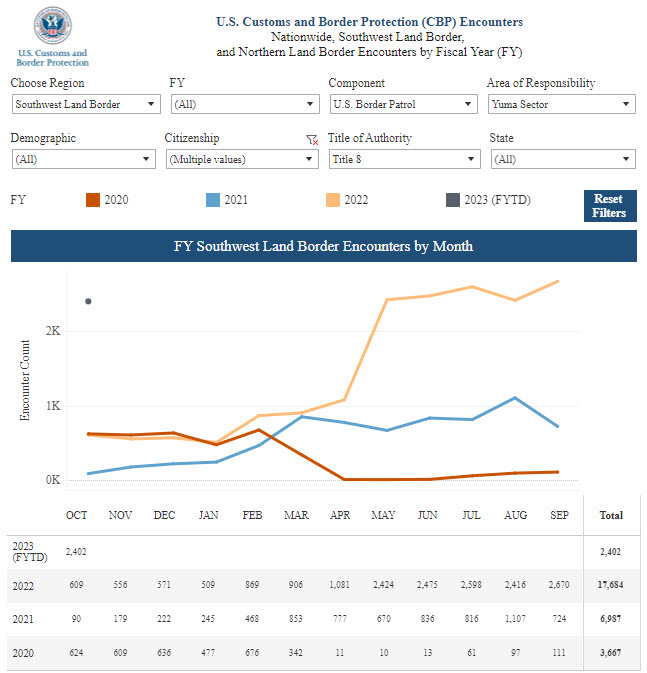
Task: Click the U.S. Customs and Border Protection logo
Action: point(52,35)
